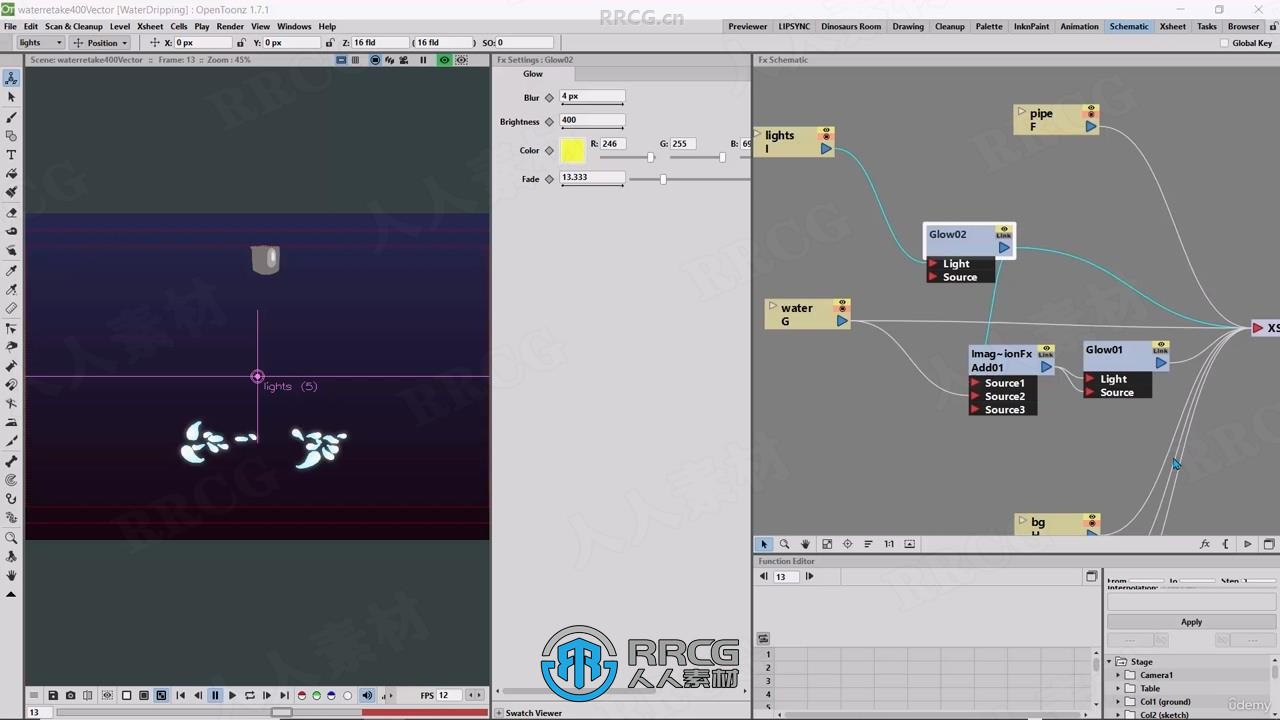This screenshot has height=720, width=1280.
Task: Click the Glow01 node in schematic
Action: (x=1125, y=356)
